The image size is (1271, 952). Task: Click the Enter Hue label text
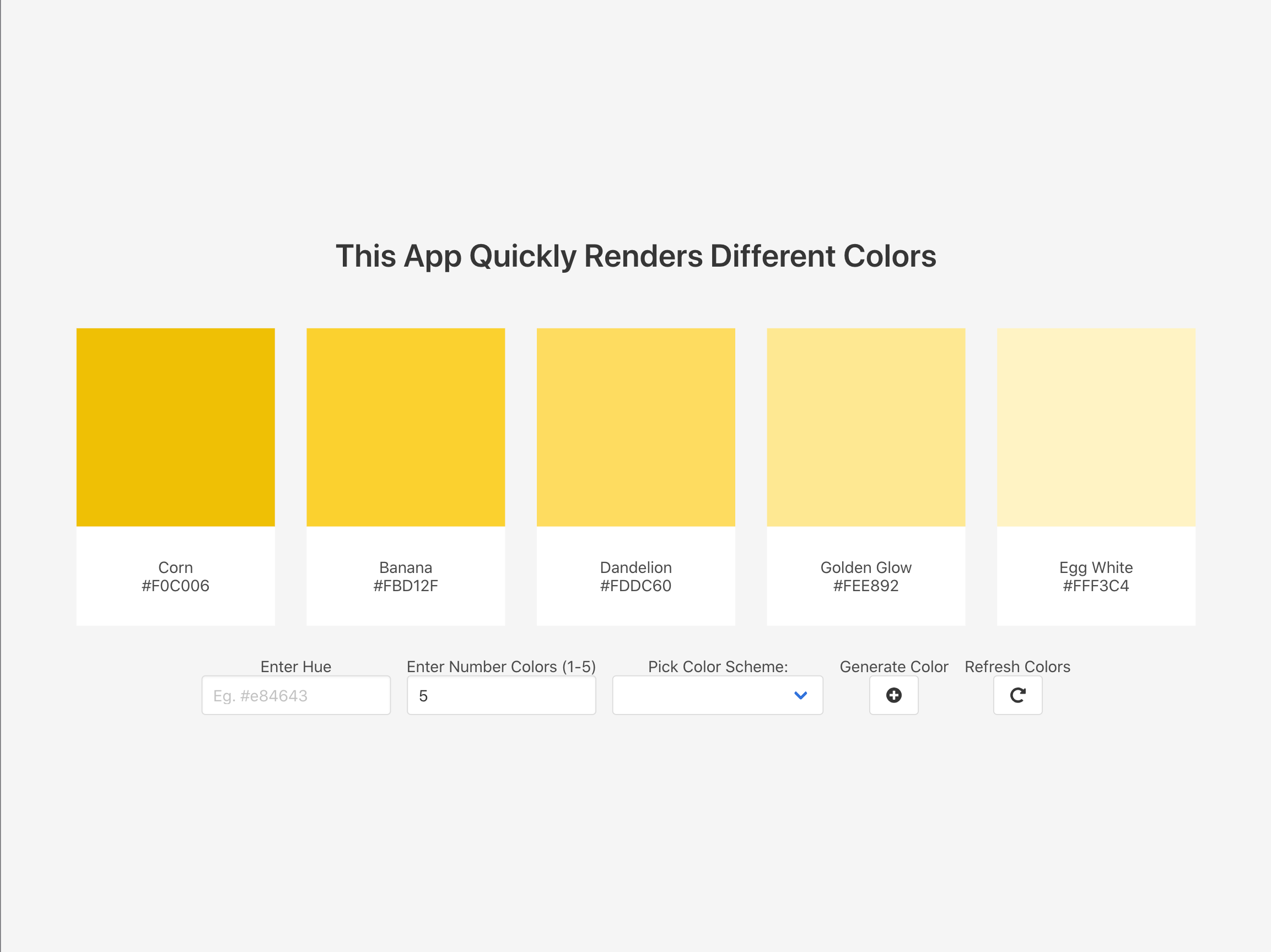pyautogui.click(x=295, y=667)
